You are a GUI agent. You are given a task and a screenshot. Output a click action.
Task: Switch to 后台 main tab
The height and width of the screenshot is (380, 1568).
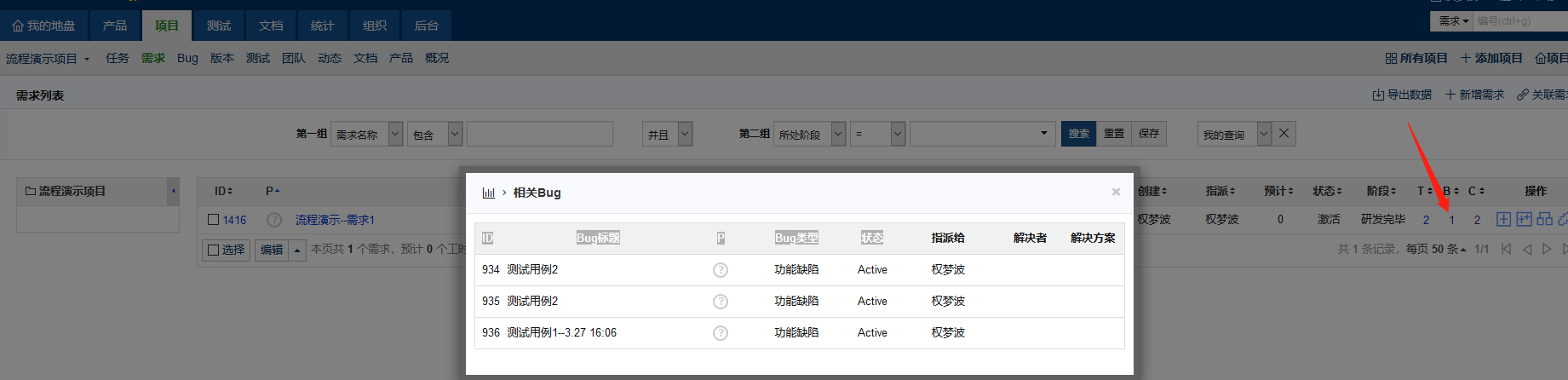427,26
